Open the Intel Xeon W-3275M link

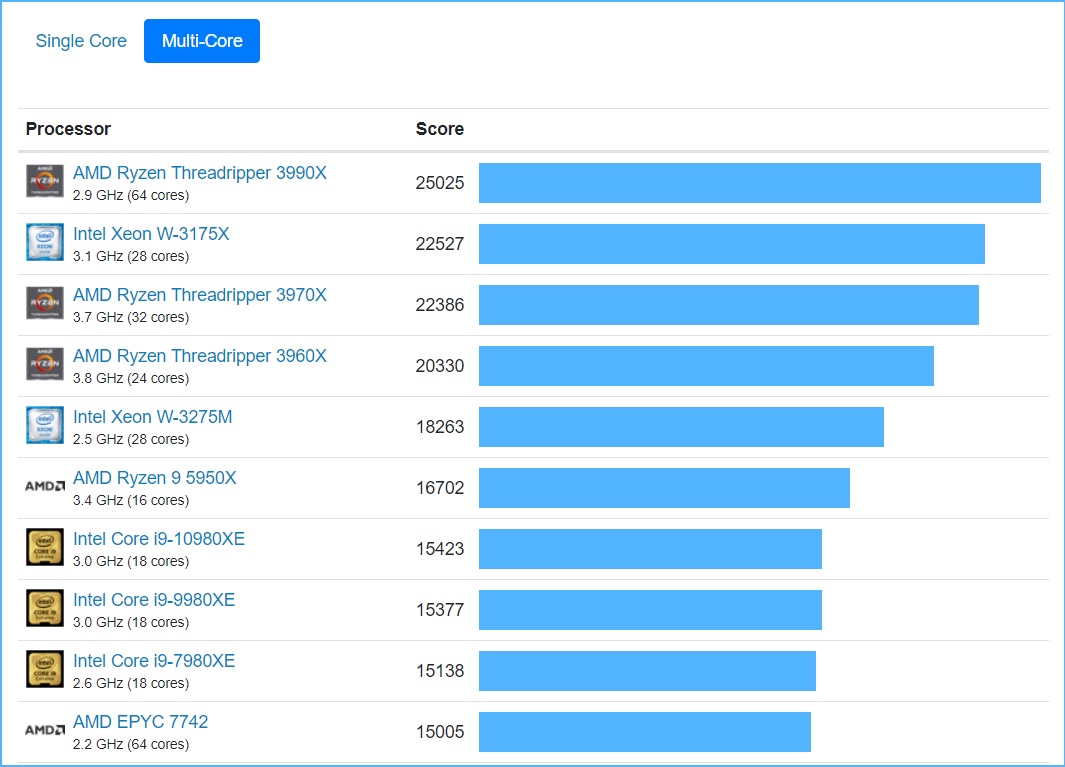(152, 417)
